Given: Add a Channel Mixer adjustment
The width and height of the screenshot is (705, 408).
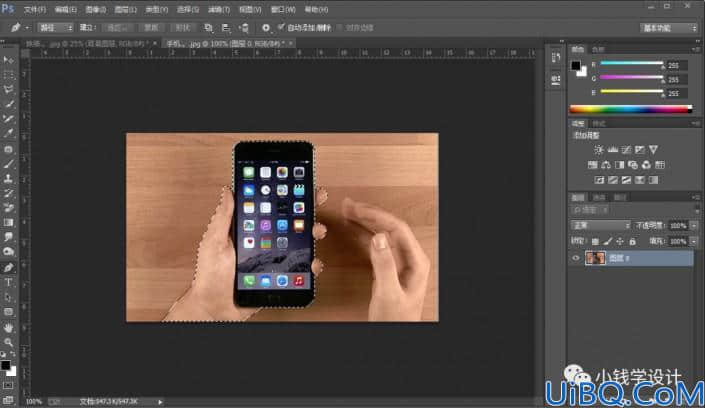Looking at the screenshot, I should coord(646,165).
